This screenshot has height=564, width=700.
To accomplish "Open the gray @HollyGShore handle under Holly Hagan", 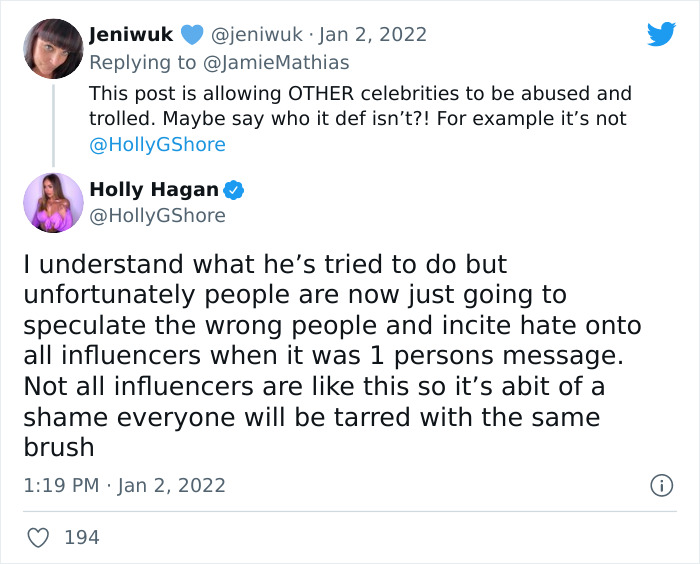I will tap(157, 215).
